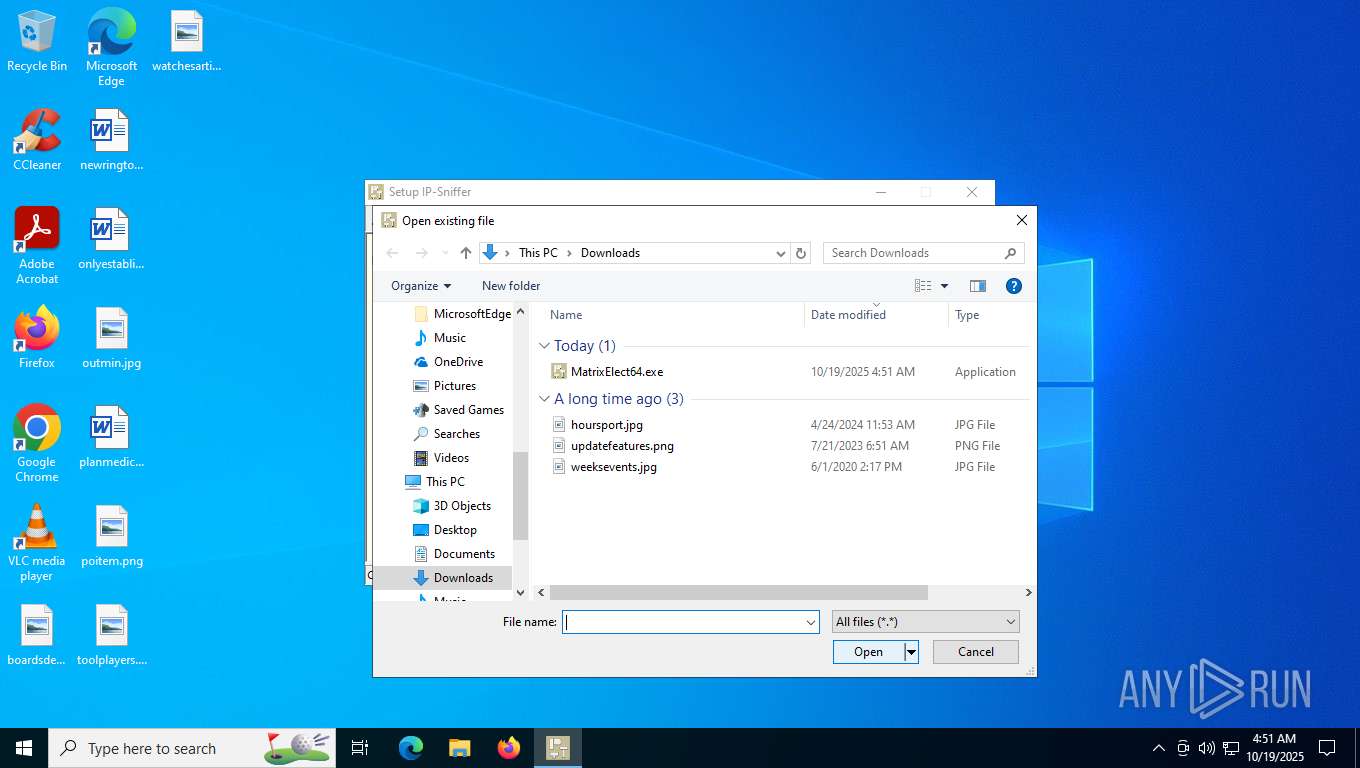Open Firefox from the taskbar
1360x768 pixels.
coord(509,748)
